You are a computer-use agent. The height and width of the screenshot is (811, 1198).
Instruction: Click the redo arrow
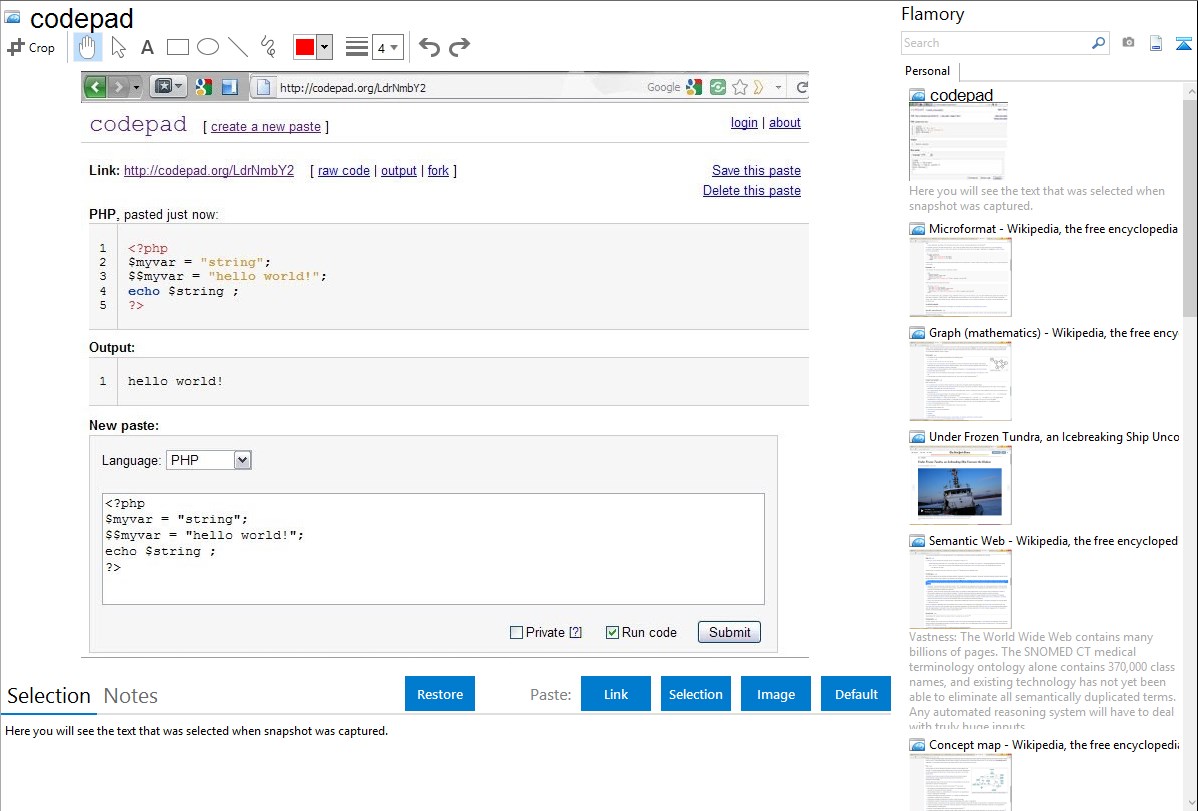(459, 47)
